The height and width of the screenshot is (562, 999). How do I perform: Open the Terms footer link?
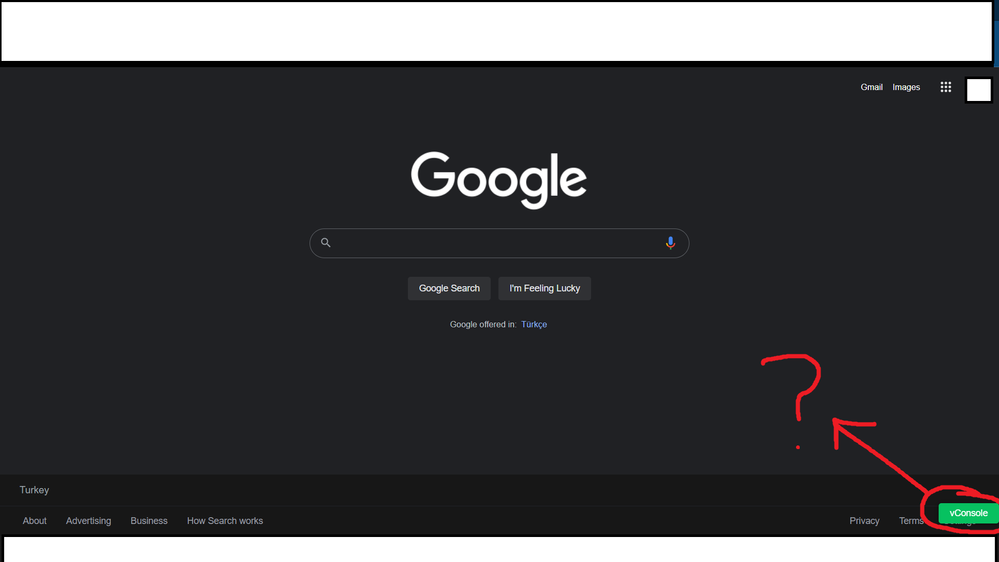(911, 521)
